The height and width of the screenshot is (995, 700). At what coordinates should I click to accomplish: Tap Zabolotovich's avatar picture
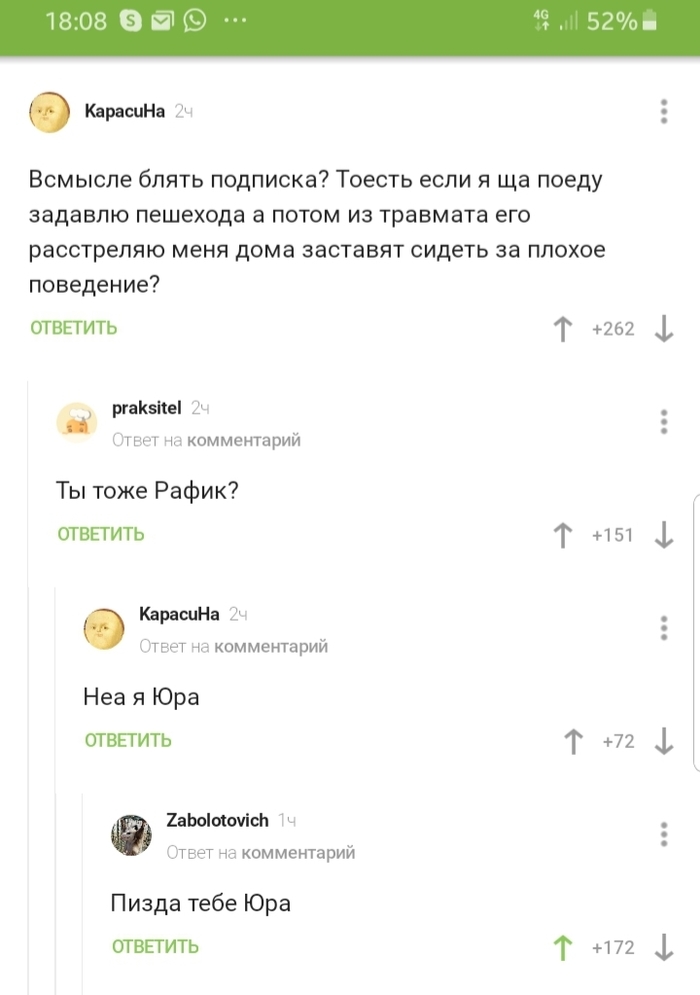tap(131, 835)
